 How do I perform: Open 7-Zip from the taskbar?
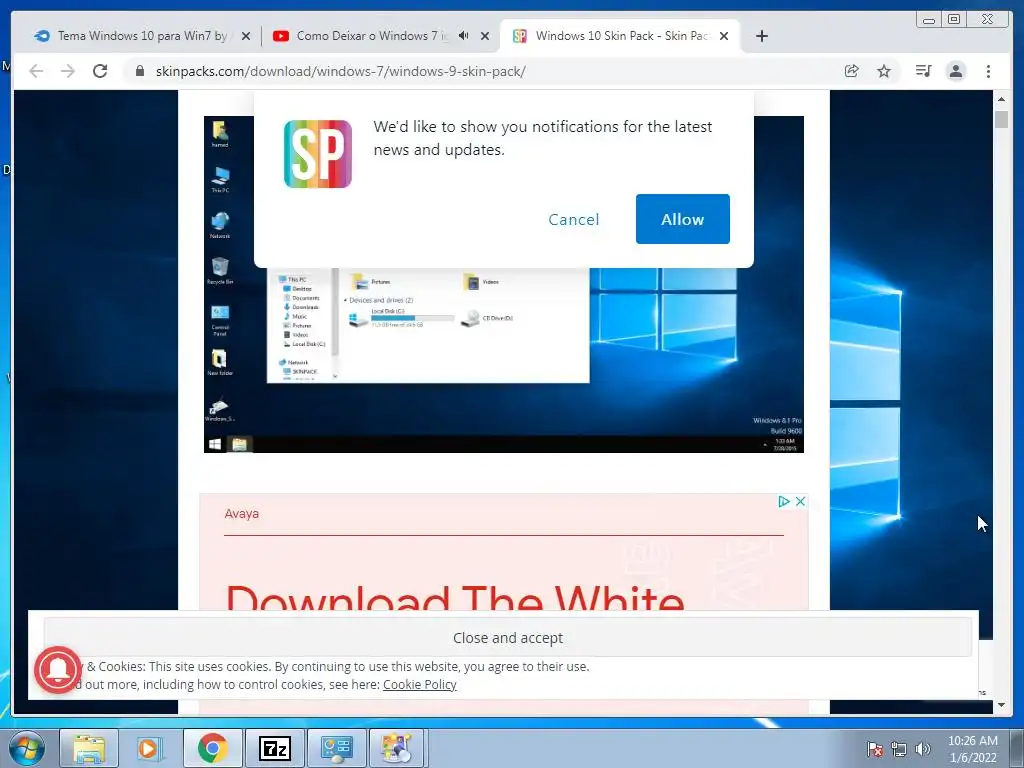274,748
